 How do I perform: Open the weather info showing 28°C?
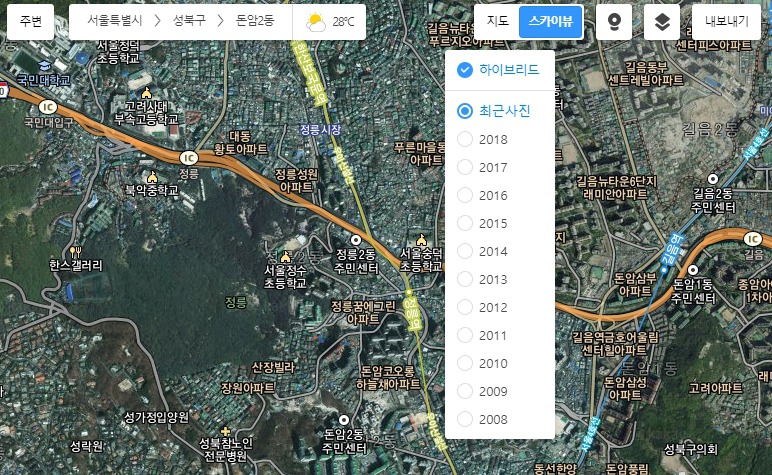(x=329, y=22)
